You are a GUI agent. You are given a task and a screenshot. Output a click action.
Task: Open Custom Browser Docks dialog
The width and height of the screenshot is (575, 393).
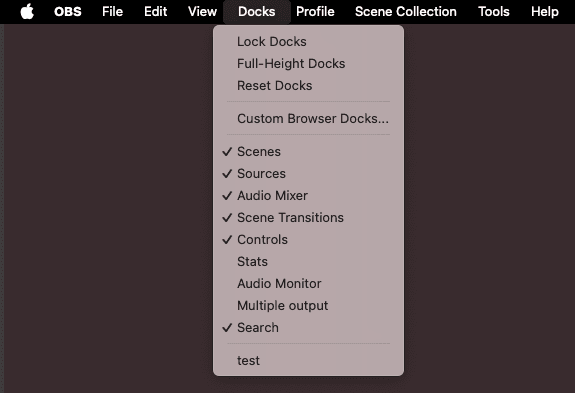click(308, 118)
